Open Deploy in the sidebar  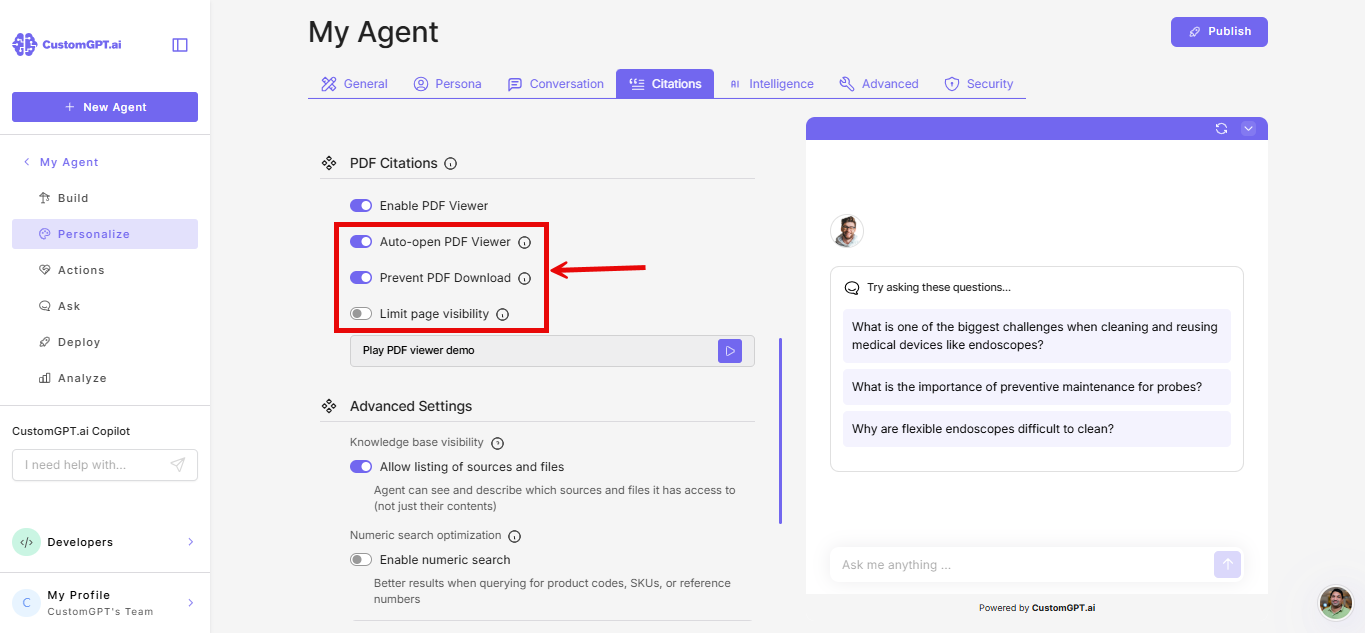click(x=105, y=342)
